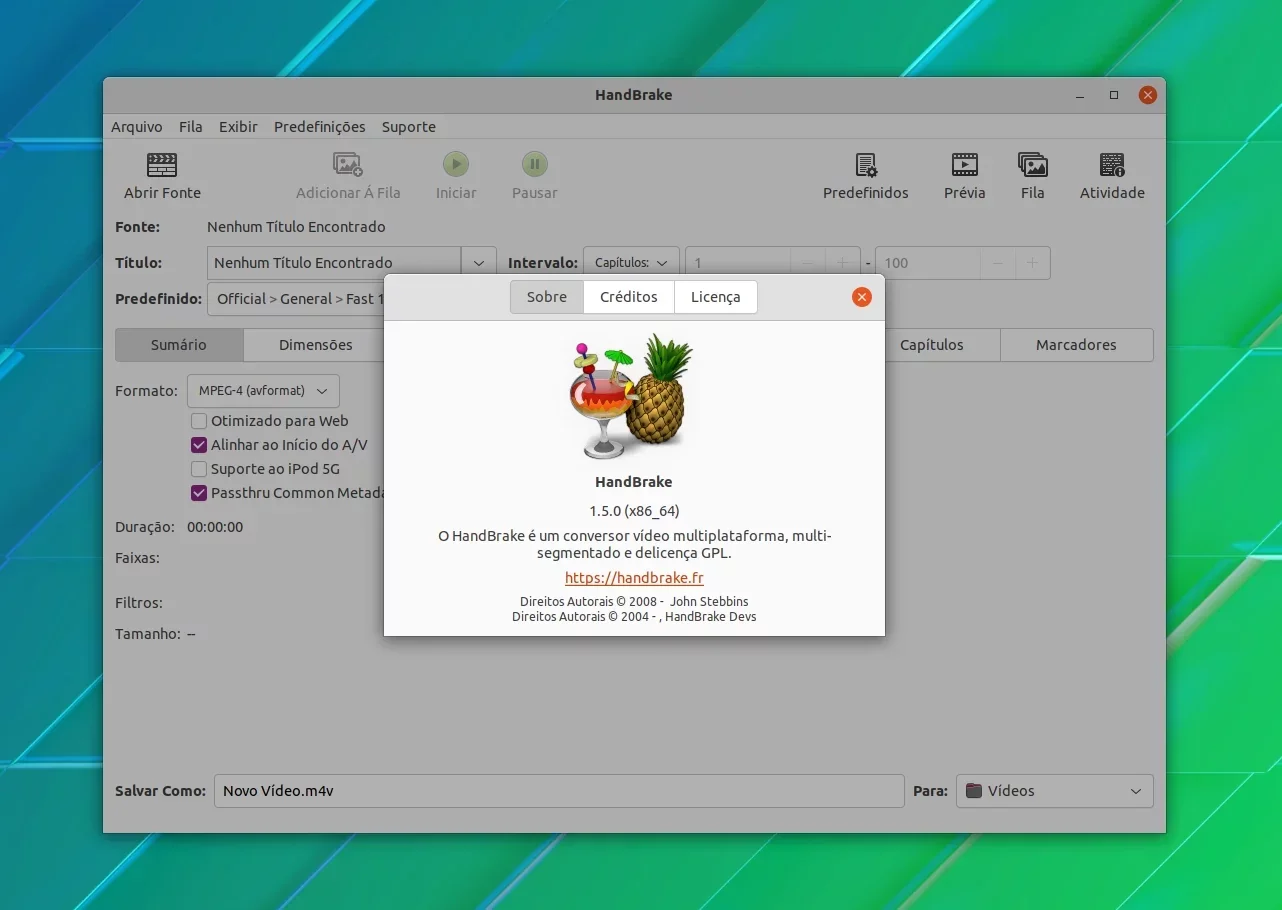The width and height of the screenshot is (1282, 910).
Task: Select the Sumário tab
Action: [x=179, y=345]
